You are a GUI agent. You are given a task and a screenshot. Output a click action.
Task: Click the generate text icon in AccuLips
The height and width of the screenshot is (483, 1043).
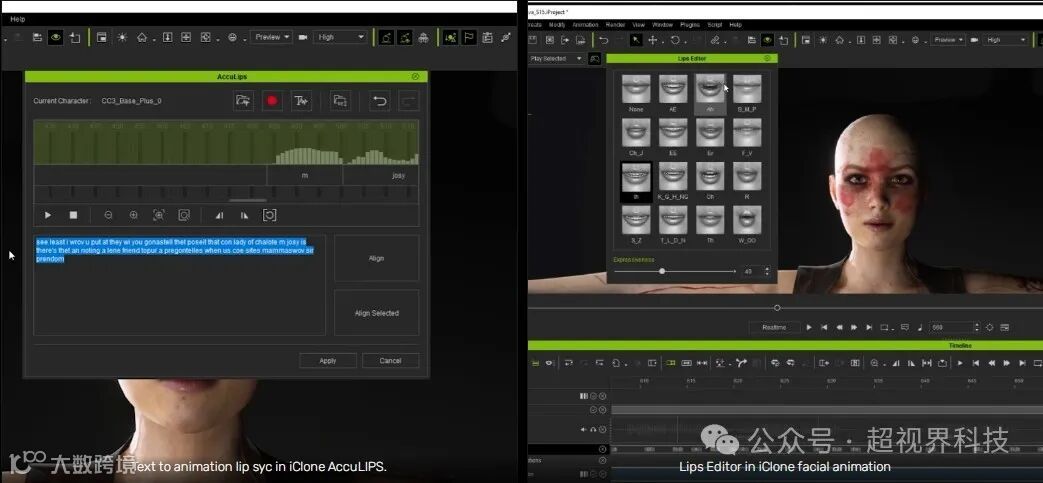301,101
